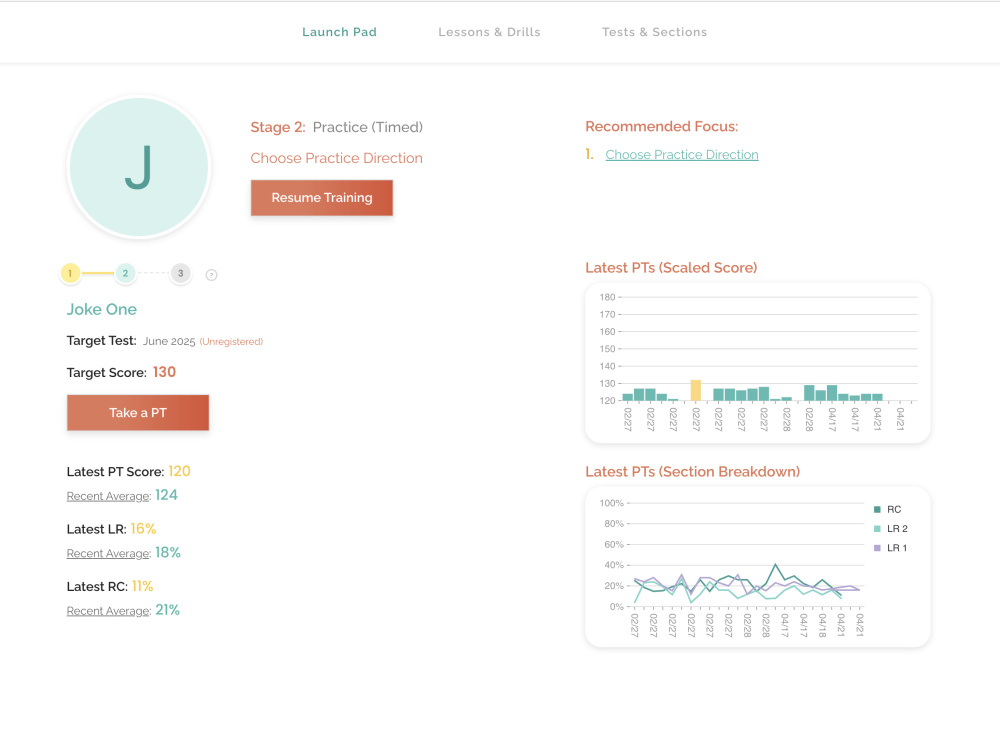Open the Launch Pad tab
This screenshot has height=750, width=1000.
coord(339,32)
